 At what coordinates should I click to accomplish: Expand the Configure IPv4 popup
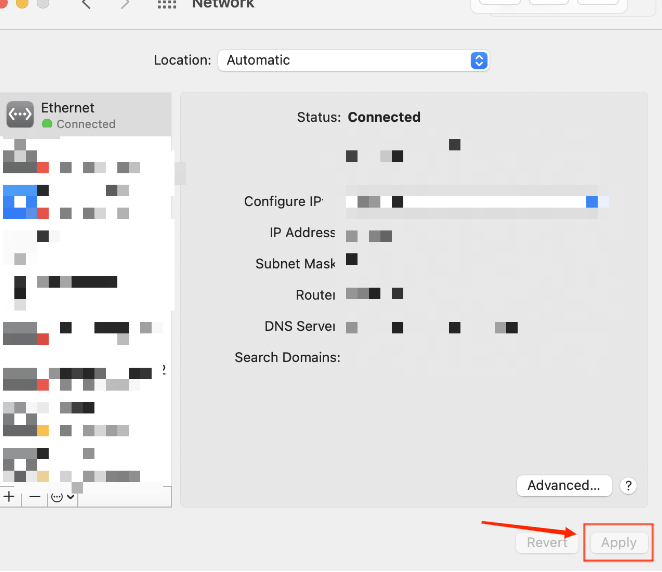click(x=477, y=202)
